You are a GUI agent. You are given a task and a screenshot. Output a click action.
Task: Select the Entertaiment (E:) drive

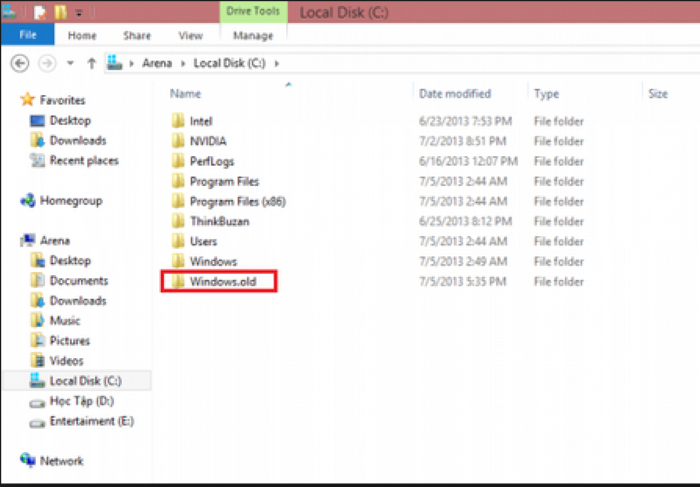click(x=92, y=421)
